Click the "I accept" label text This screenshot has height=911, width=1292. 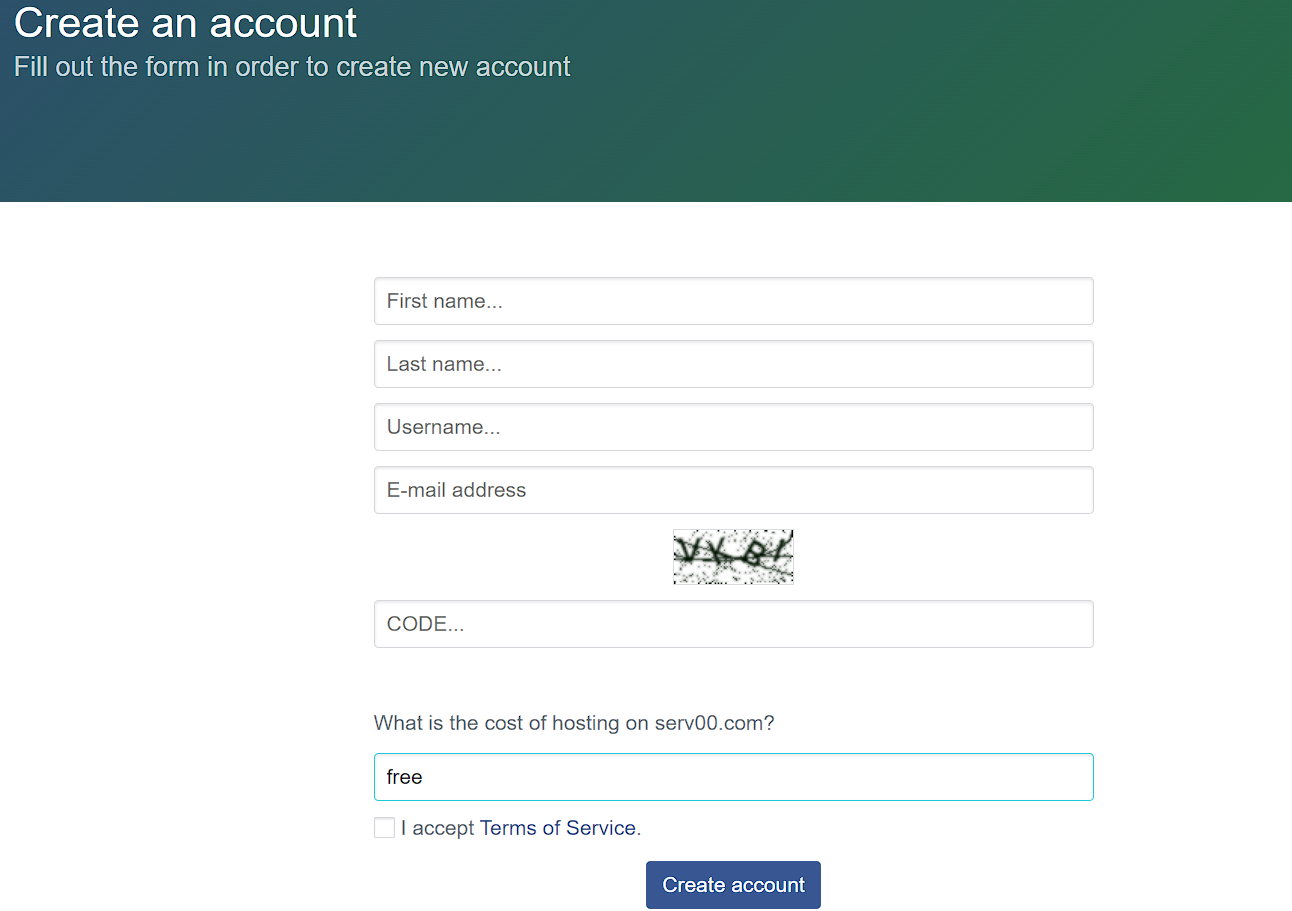point(437,828)
